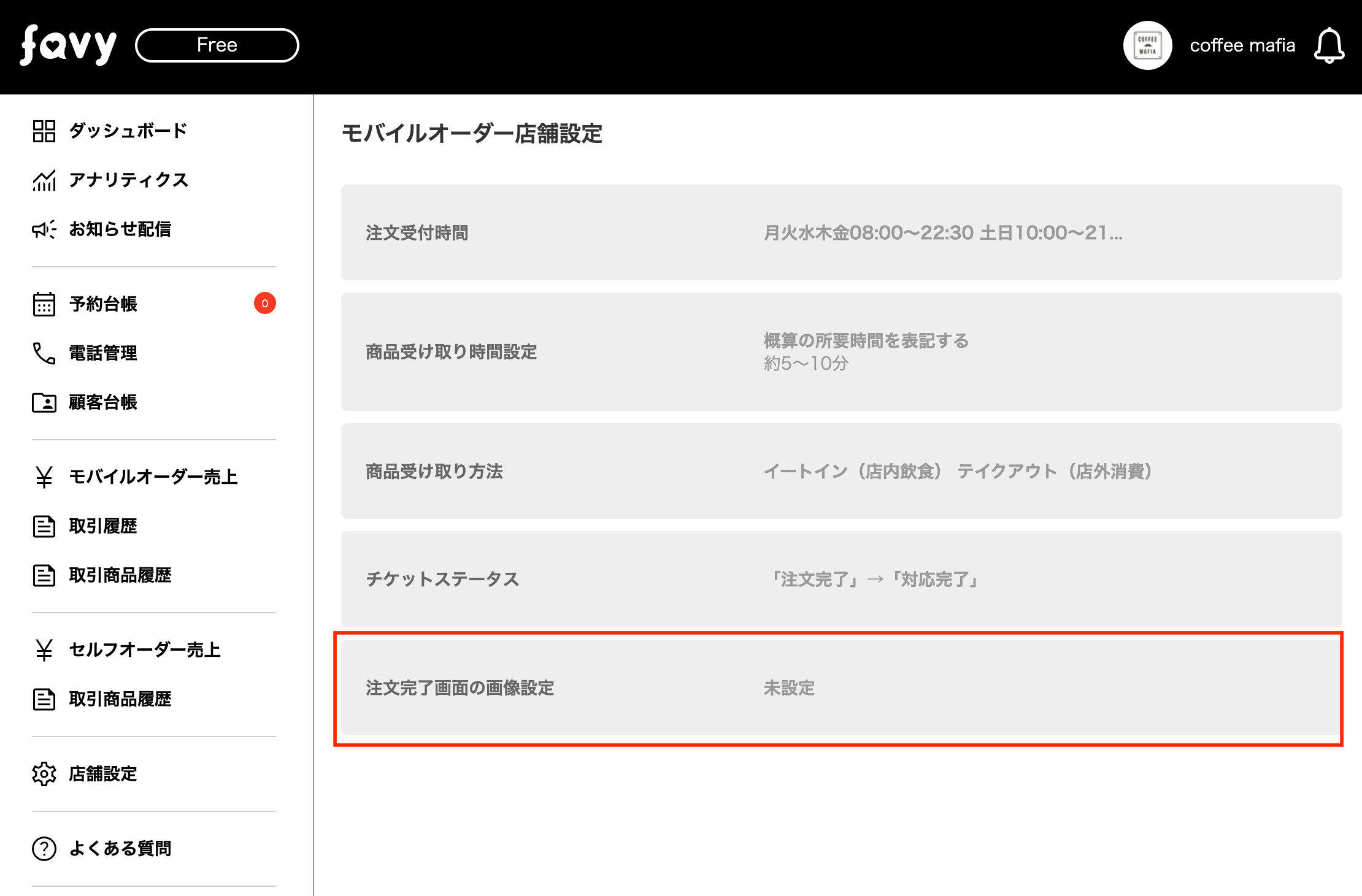Click the notification bell icon
Image resolution: width=1362 pixels, height=896 pixels.
pyautogui.click(x=1329, y=45)
